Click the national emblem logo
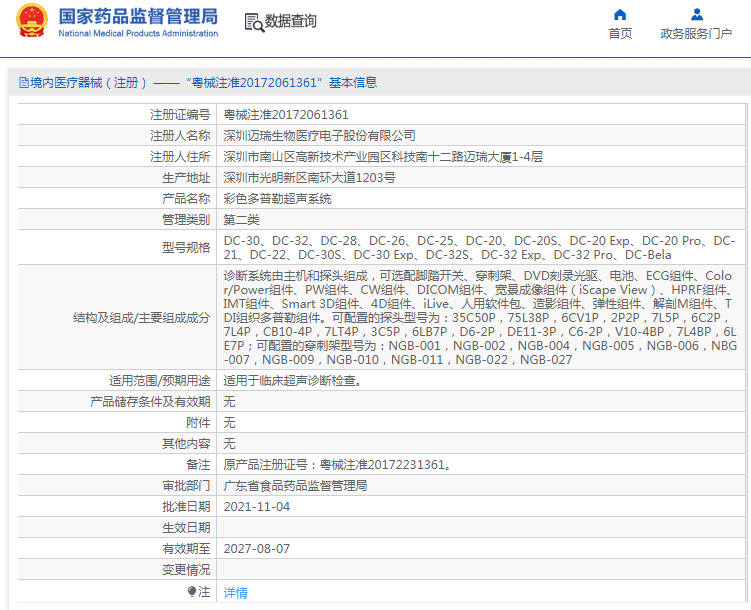 [x=32, y=22]
